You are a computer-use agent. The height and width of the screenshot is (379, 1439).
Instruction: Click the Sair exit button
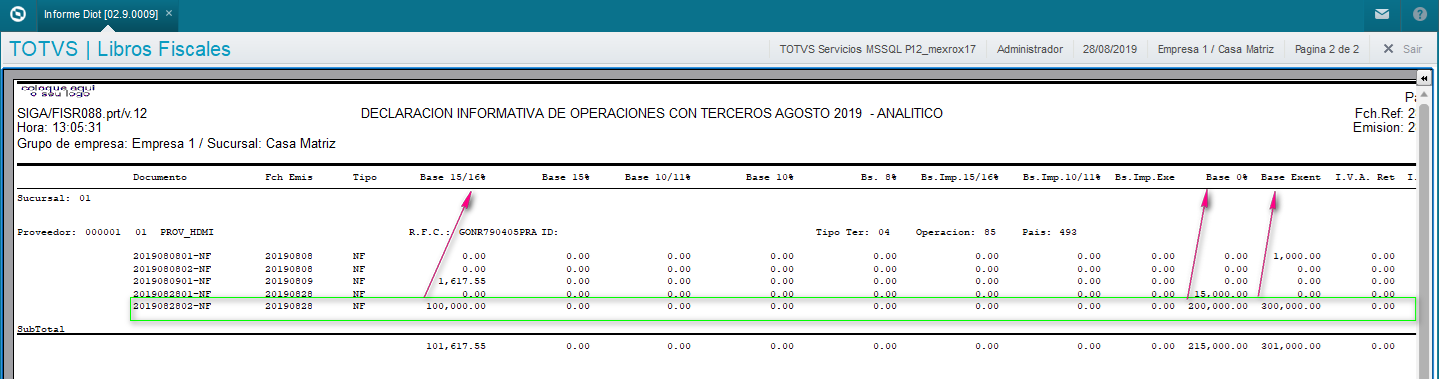click(1402, 48)
